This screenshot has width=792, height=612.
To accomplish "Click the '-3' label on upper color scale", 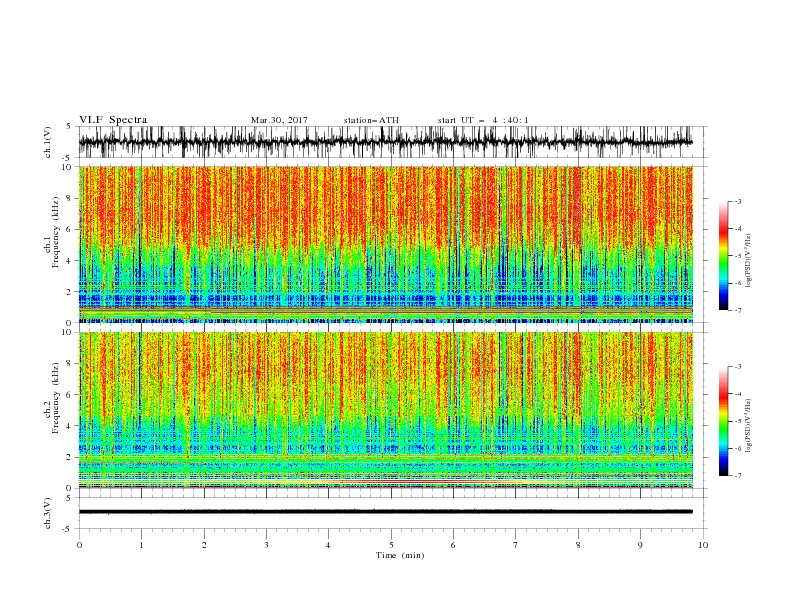I will click(737, 201).
